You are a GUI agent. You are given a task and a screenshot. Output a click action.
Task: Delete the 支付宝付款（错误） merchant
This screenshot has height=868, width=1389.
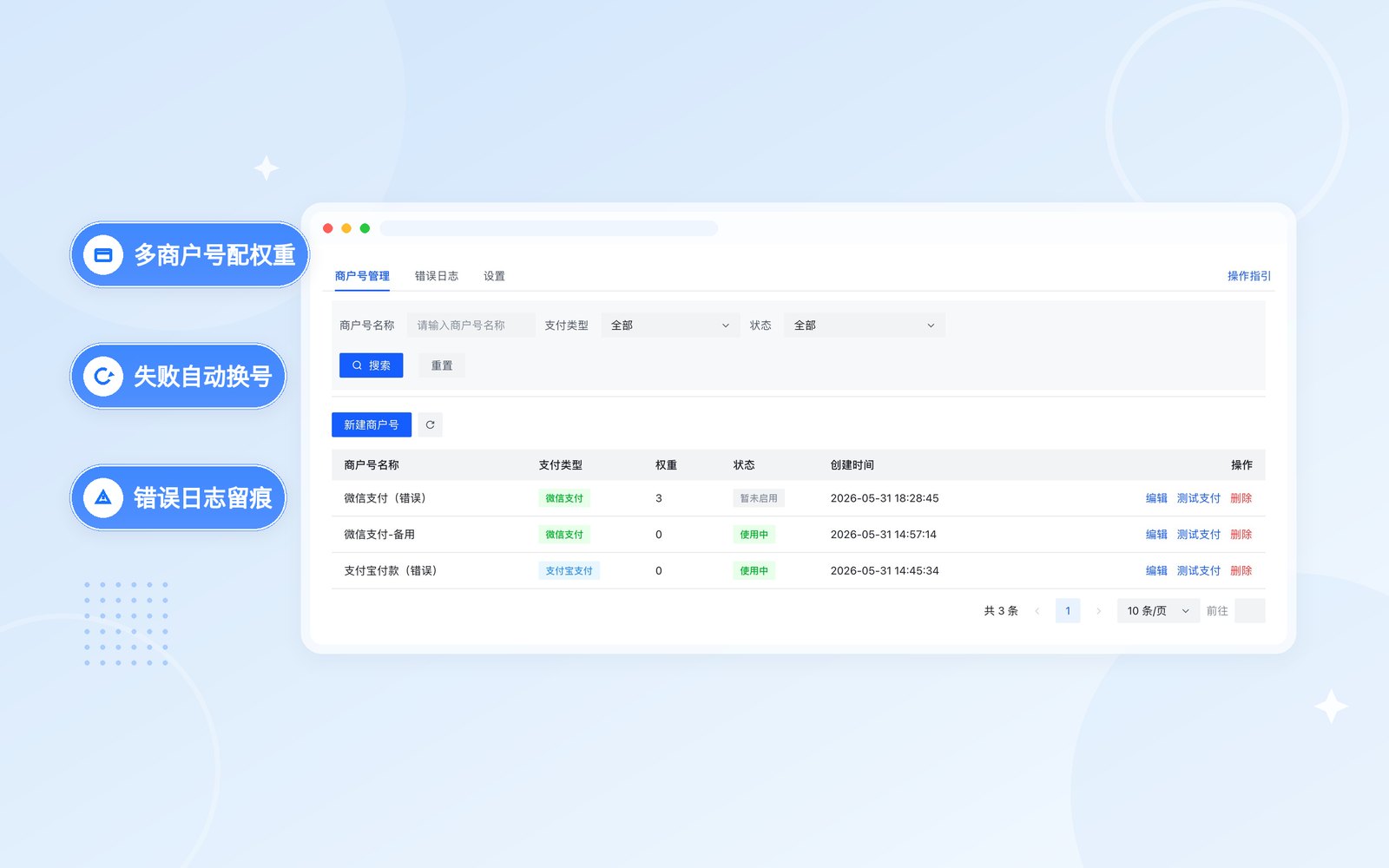point(1241,571)
